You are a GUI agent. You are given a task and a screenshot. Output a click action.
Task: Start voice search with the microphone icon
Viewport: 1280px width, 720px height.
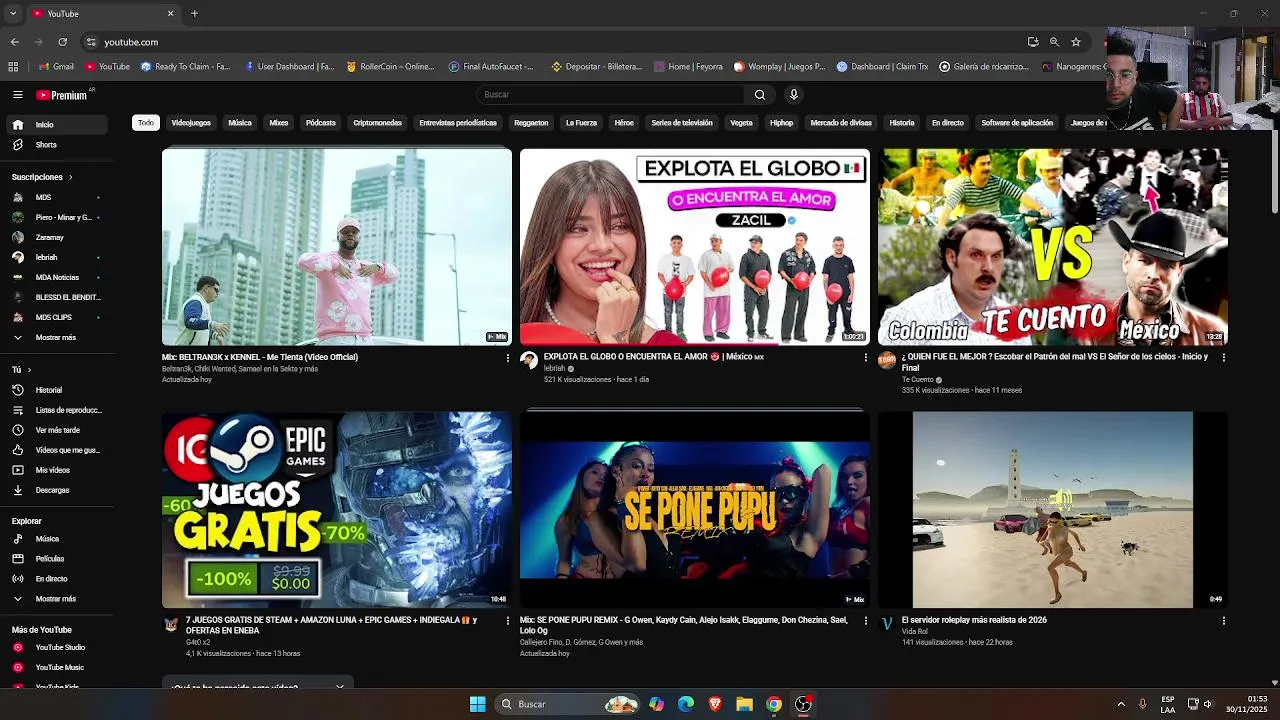pyautogui.click(x=794, y=95)
